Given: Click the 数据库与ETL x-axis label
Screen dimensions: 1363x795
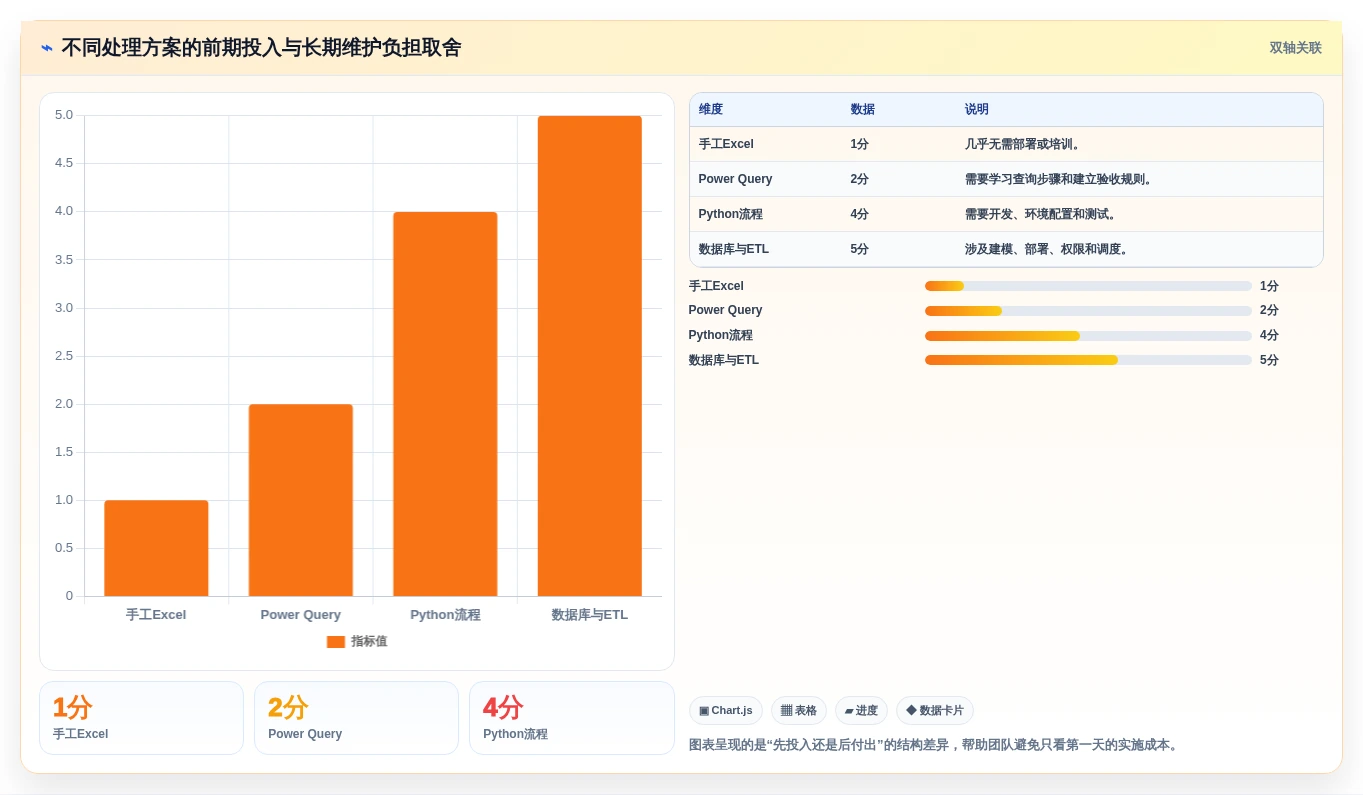Looking at the screenshot, I should coord(590,615).
